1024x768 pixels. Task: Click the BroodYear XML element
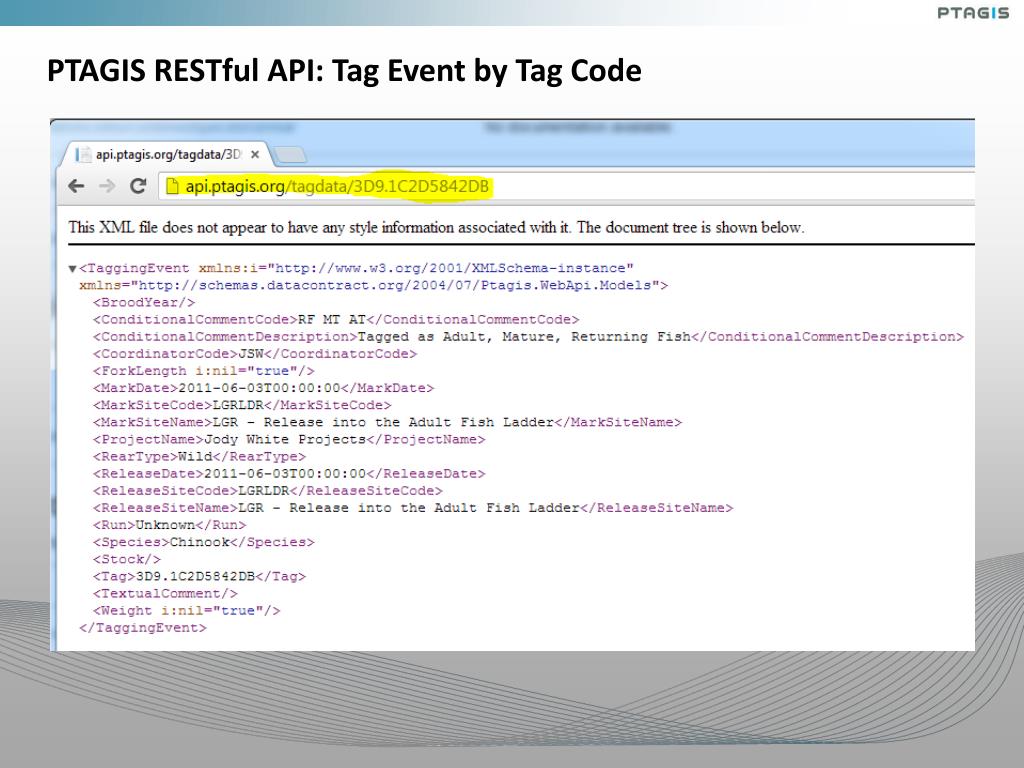(144, 302)
